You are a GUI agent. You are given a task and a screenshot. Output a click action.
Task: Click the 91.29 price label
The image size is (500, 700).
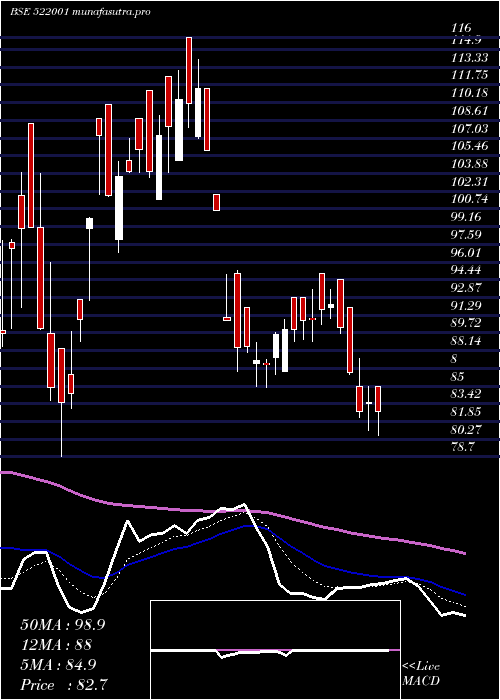click(467, 305)
